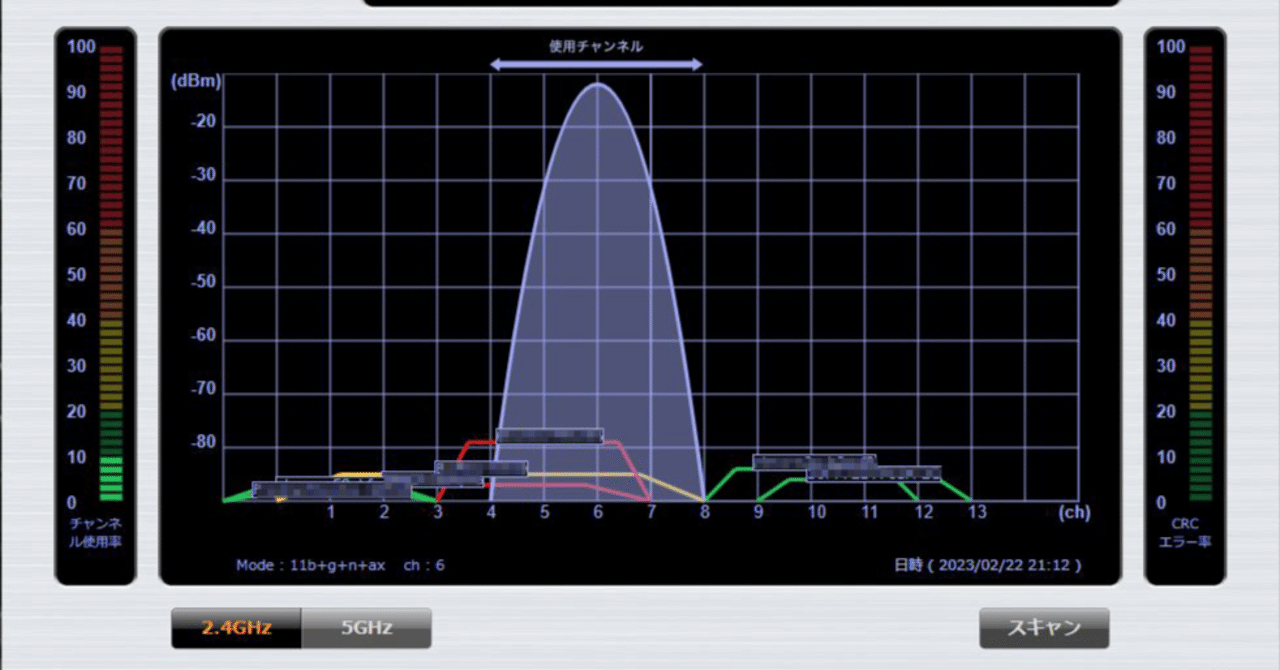Click channel 7 on the ch axis
Screen dimensions: 1280x670
coord(651,512)
